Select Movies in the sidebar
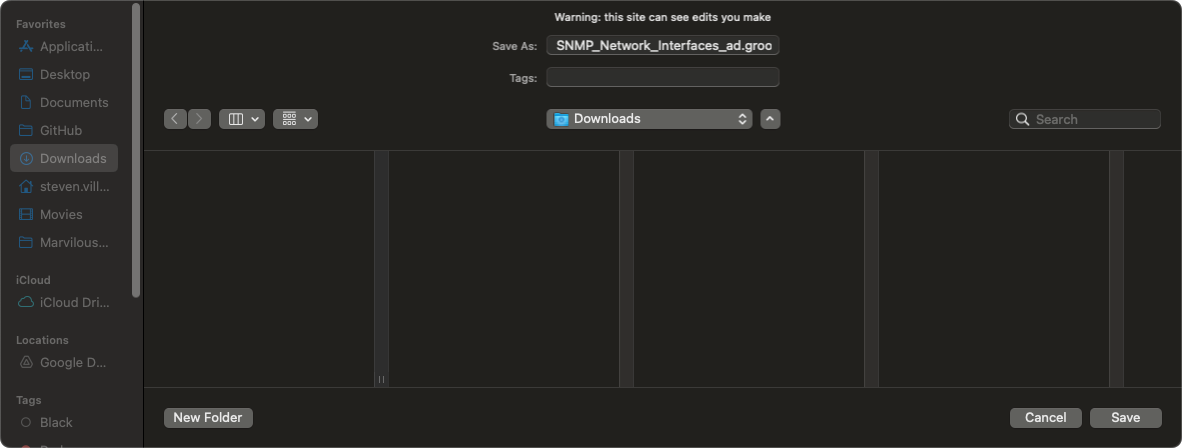Screen dimensions: 1182x448 [63, 214]
